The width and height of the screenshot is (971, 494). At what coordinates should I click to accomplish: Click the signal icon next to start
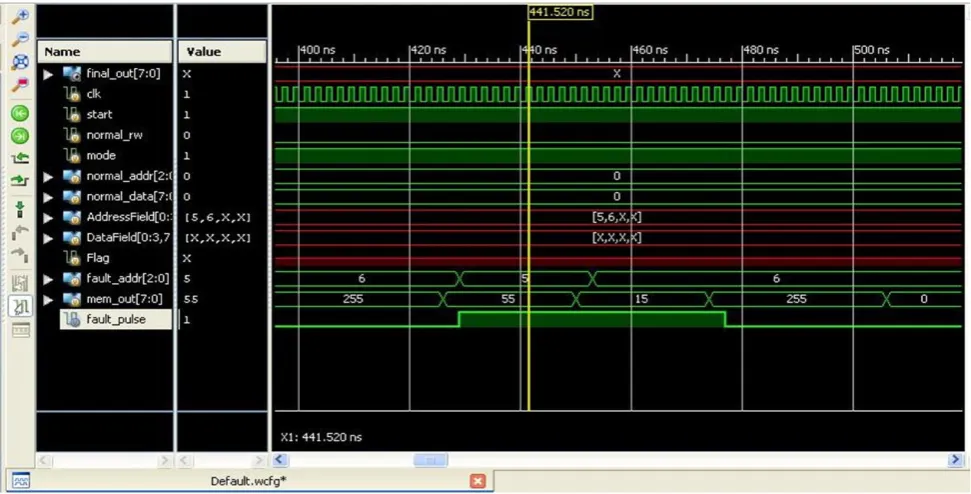(x=72, y=115)
